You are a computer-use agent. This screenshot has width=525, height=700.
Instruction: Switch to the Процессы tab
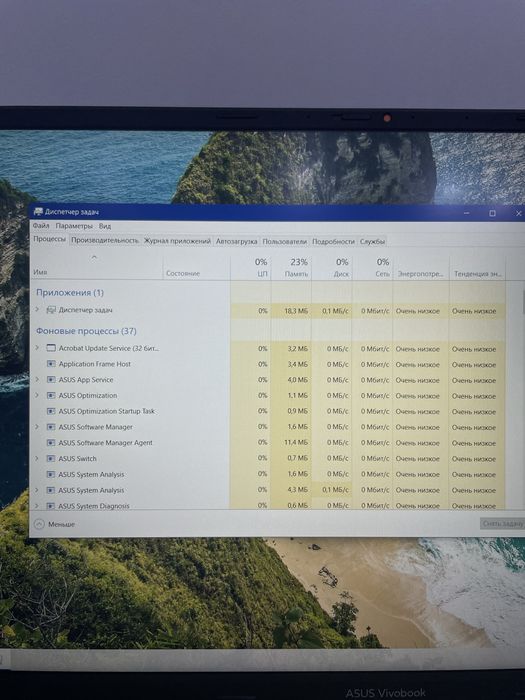50,239
